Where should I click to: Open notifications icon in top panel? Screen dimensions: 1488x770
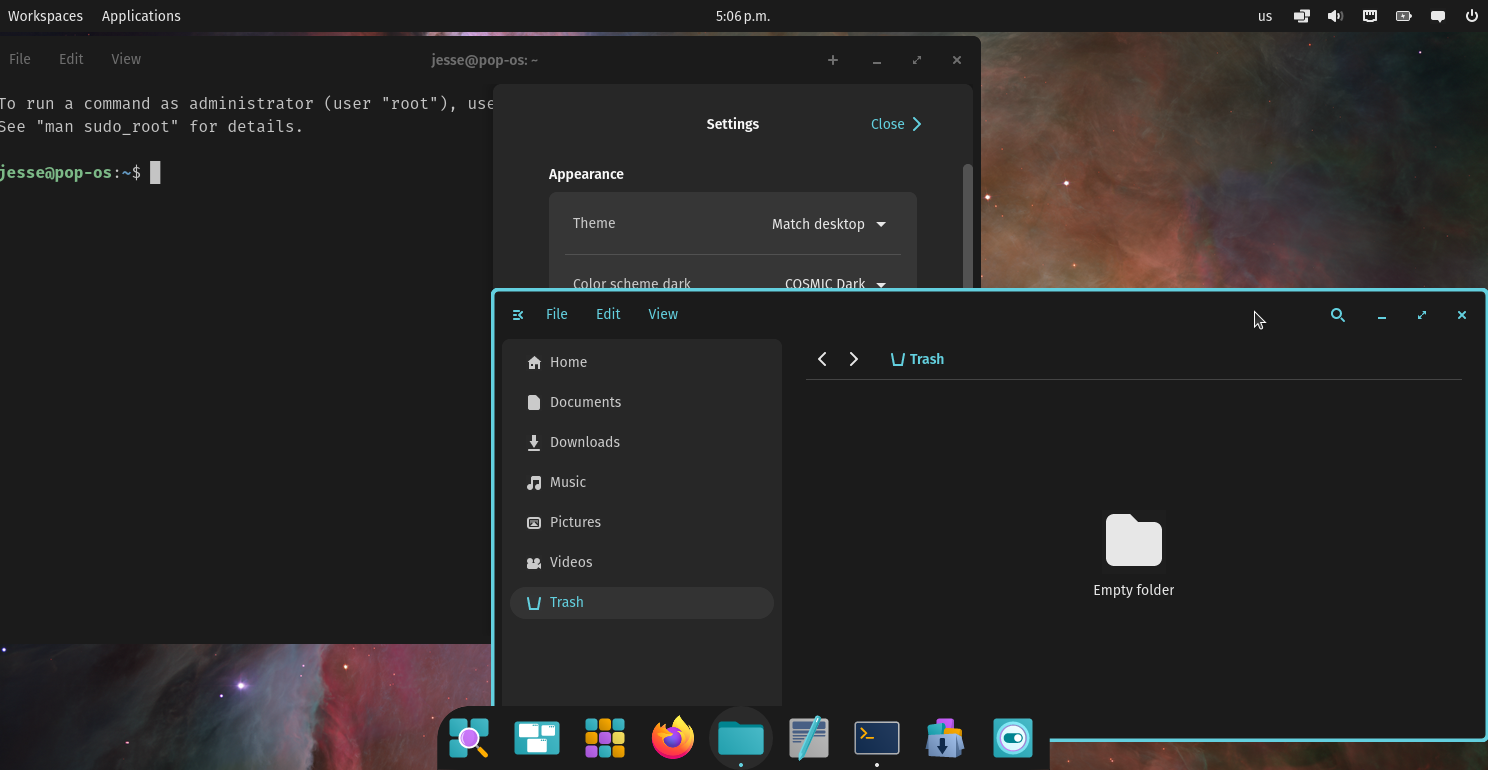1438,16
